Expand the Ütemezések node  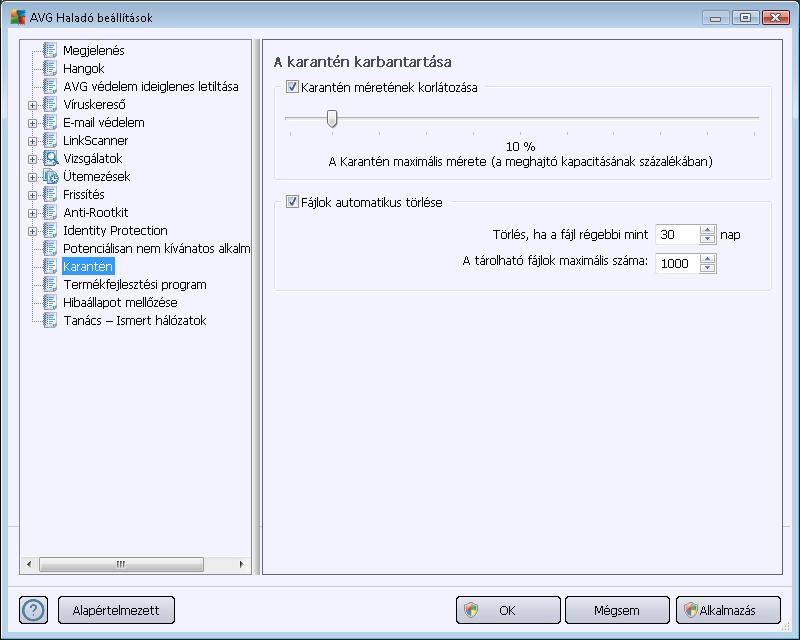coord(32,177)
